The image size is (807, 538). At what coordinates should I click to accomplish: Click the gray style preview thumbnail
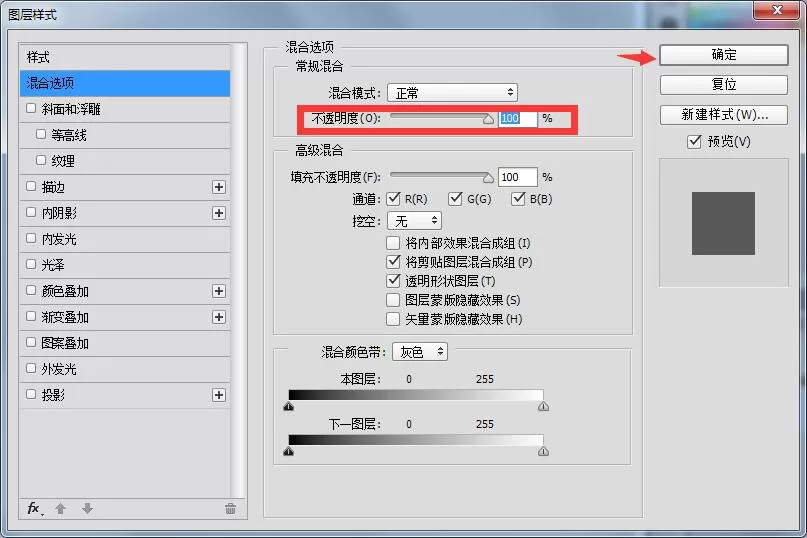[x=723, y=223]
